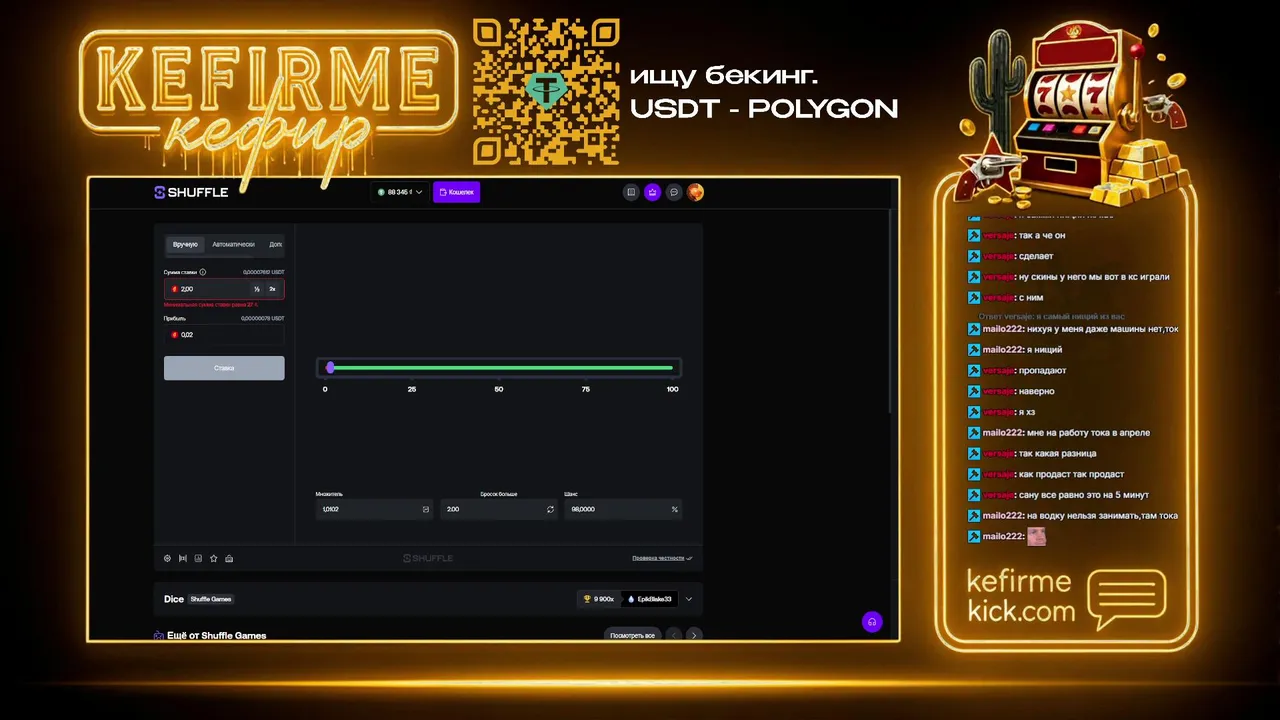Double the bet with the 2x button

tap(272, 289)
